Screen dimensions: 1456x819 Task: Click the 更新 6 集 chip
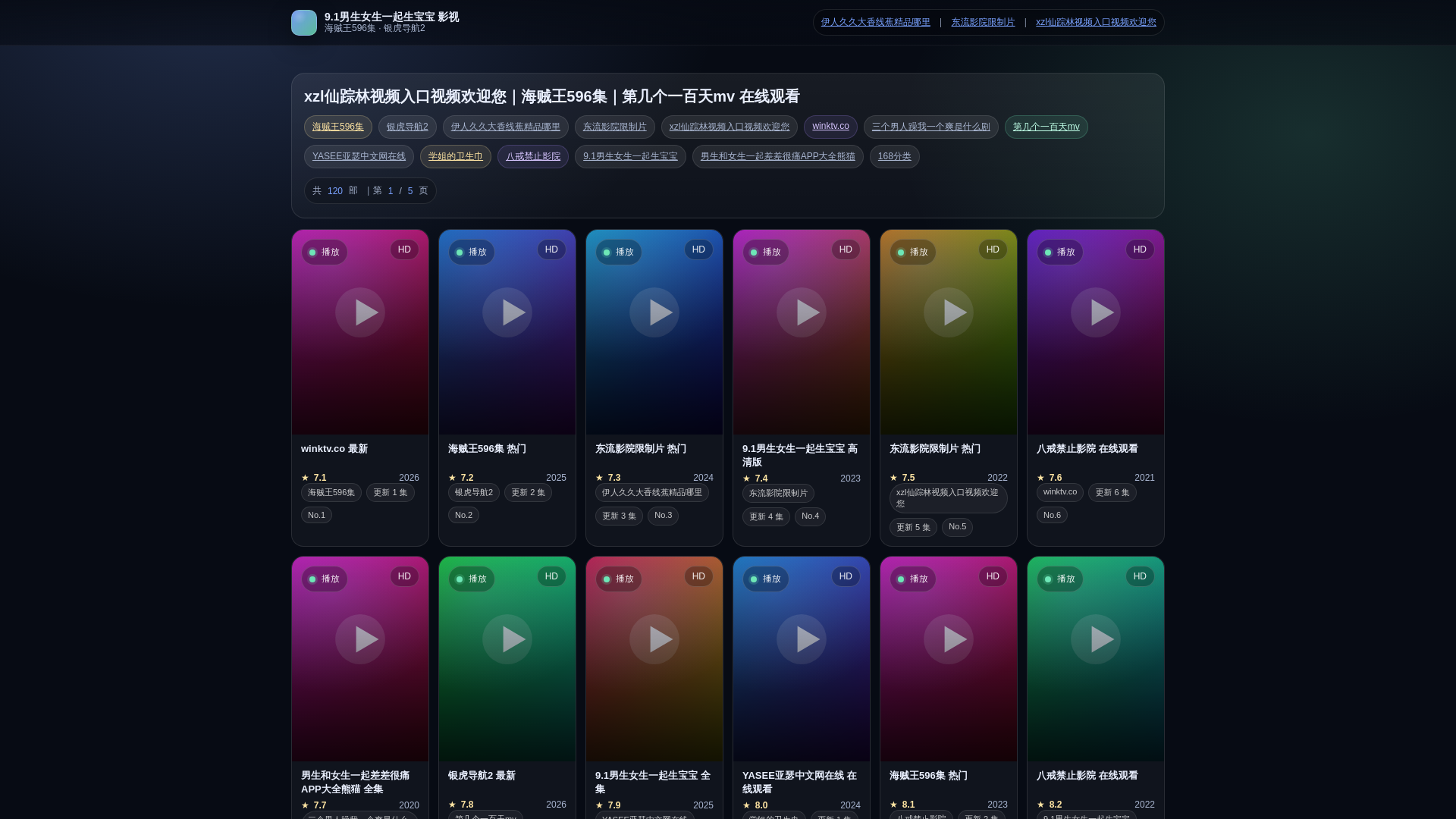[1112, 493]
